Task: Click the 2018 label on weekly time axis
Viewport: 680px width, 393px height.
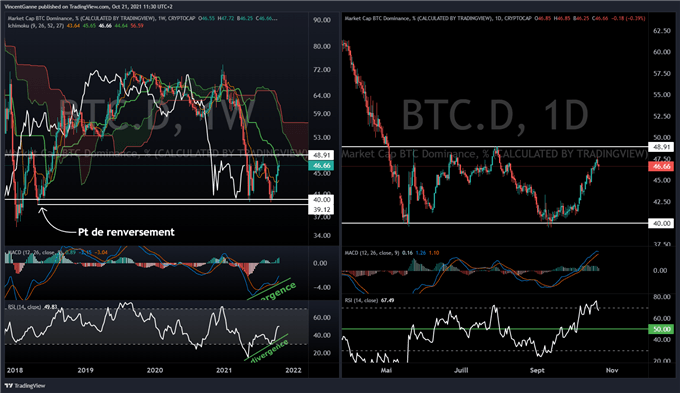Action: click(x=15, y=370)
